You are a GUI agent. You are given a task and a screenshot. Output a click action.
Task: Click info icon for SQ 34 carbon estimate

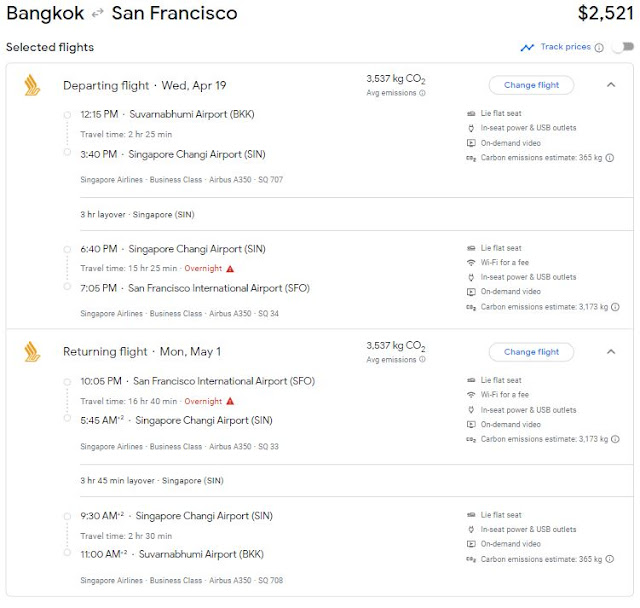click(615, 307)
